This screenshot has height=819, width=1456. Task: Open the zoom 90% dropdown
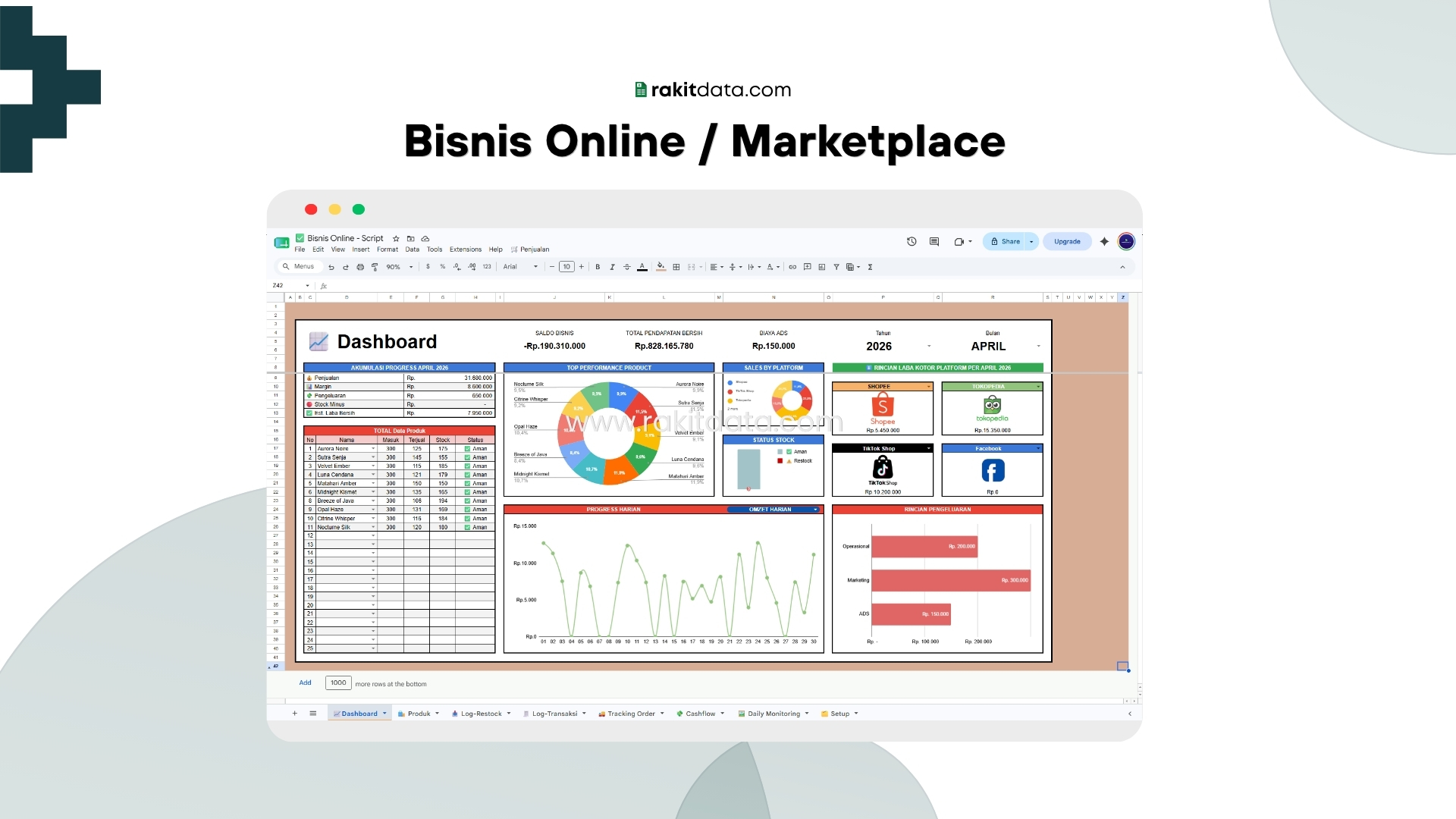(399, 267)
